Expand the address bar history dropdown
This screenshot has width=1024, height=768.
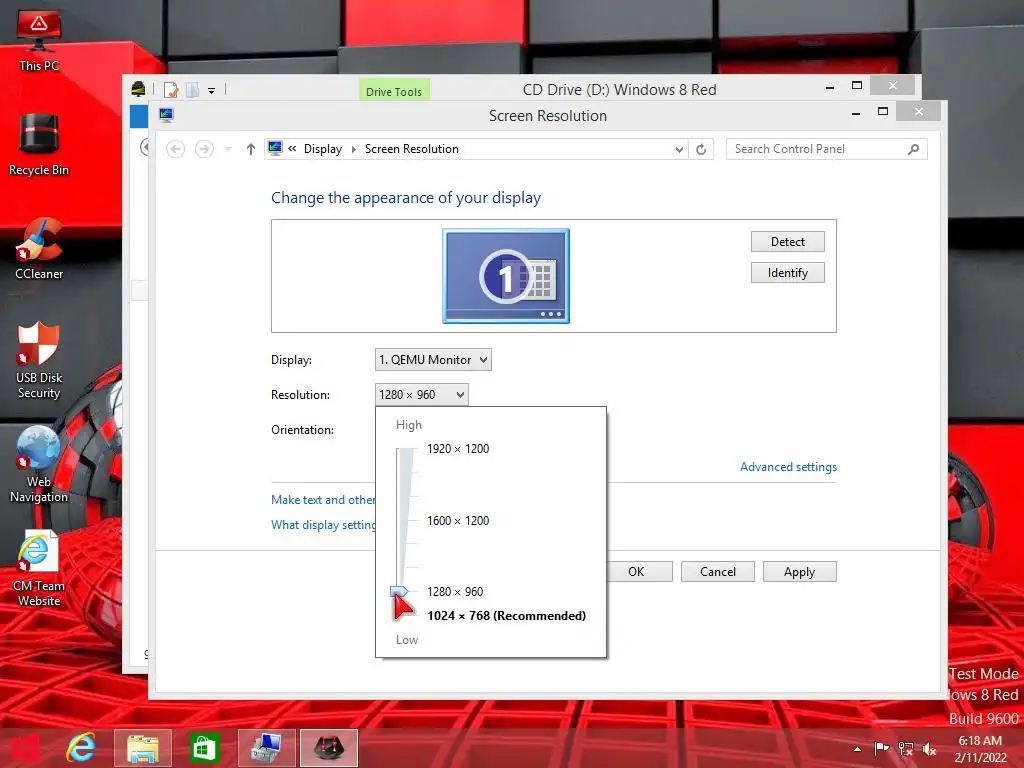[x=679, y=149]
